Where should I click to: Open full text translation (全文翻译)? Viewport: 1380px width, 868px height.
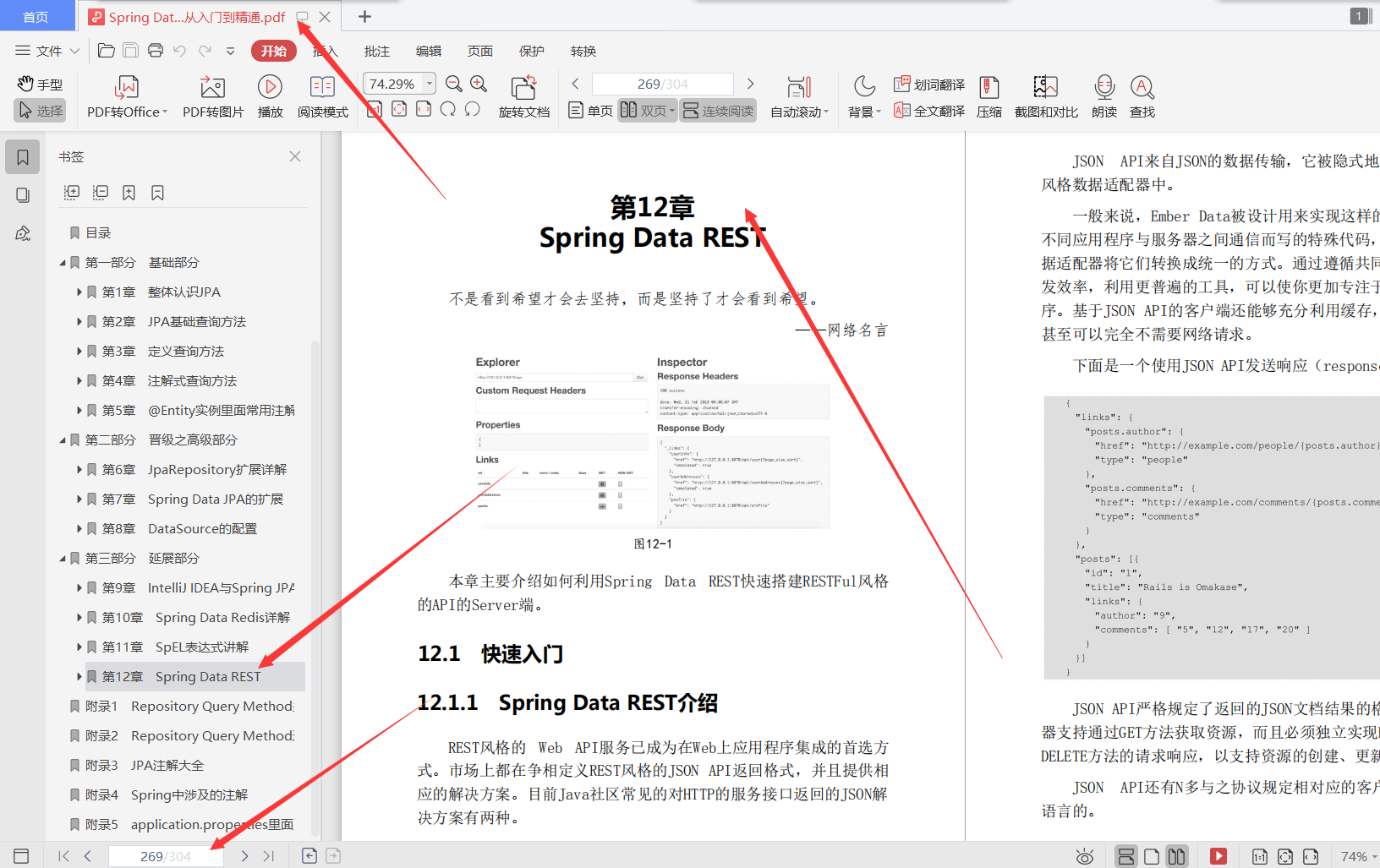click(x=929, y=111)
